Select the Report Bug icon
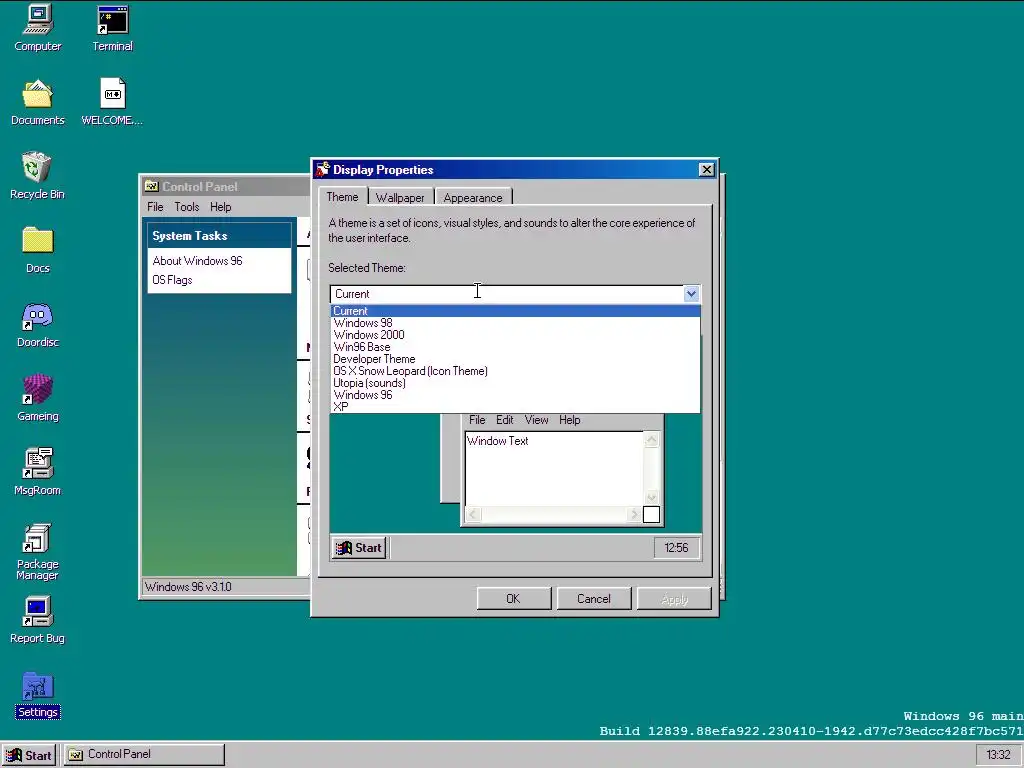This screenshot has width=1024, height=768. tap(37, 620)
